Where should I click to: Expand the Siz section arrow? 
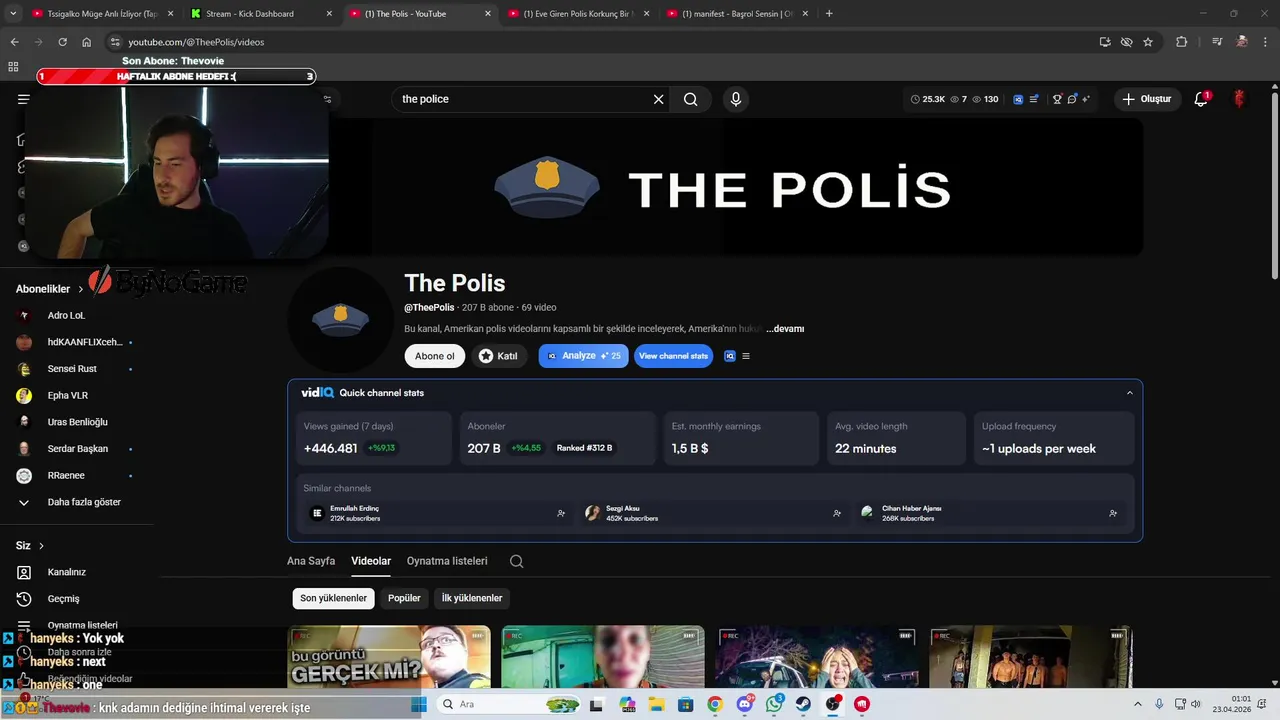coord(41,546)
